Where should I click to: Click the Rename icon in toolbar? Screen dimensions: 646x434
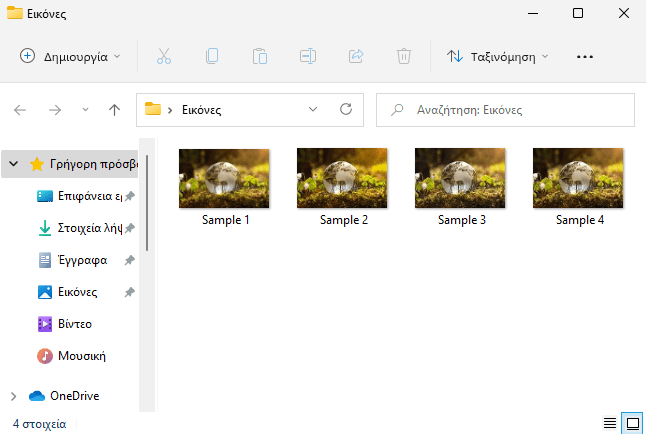pyautogui.click(x=308, y=56)
